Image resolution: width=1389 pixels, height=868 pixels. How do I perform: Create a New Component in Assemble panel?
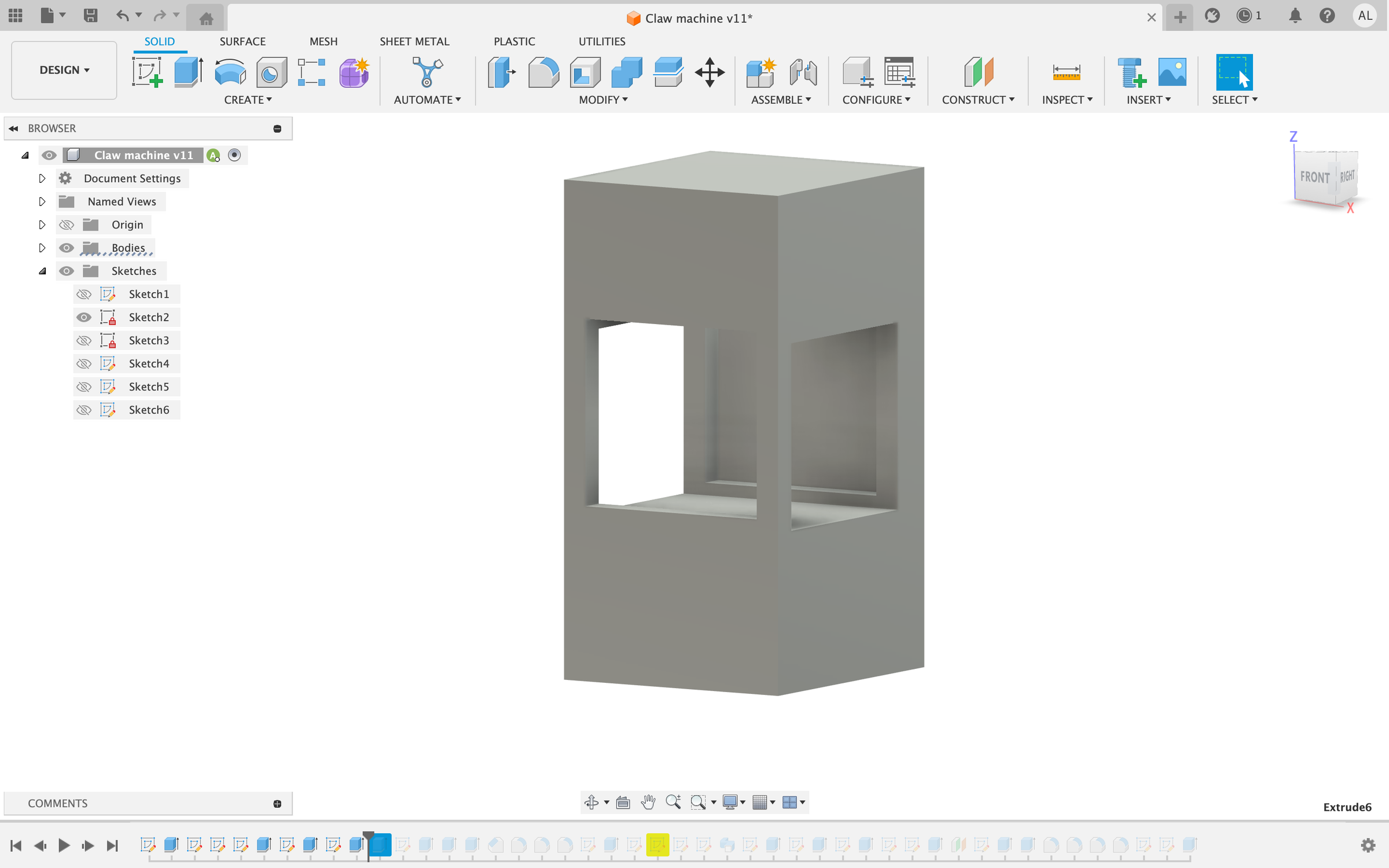click(x=761, y=72)
